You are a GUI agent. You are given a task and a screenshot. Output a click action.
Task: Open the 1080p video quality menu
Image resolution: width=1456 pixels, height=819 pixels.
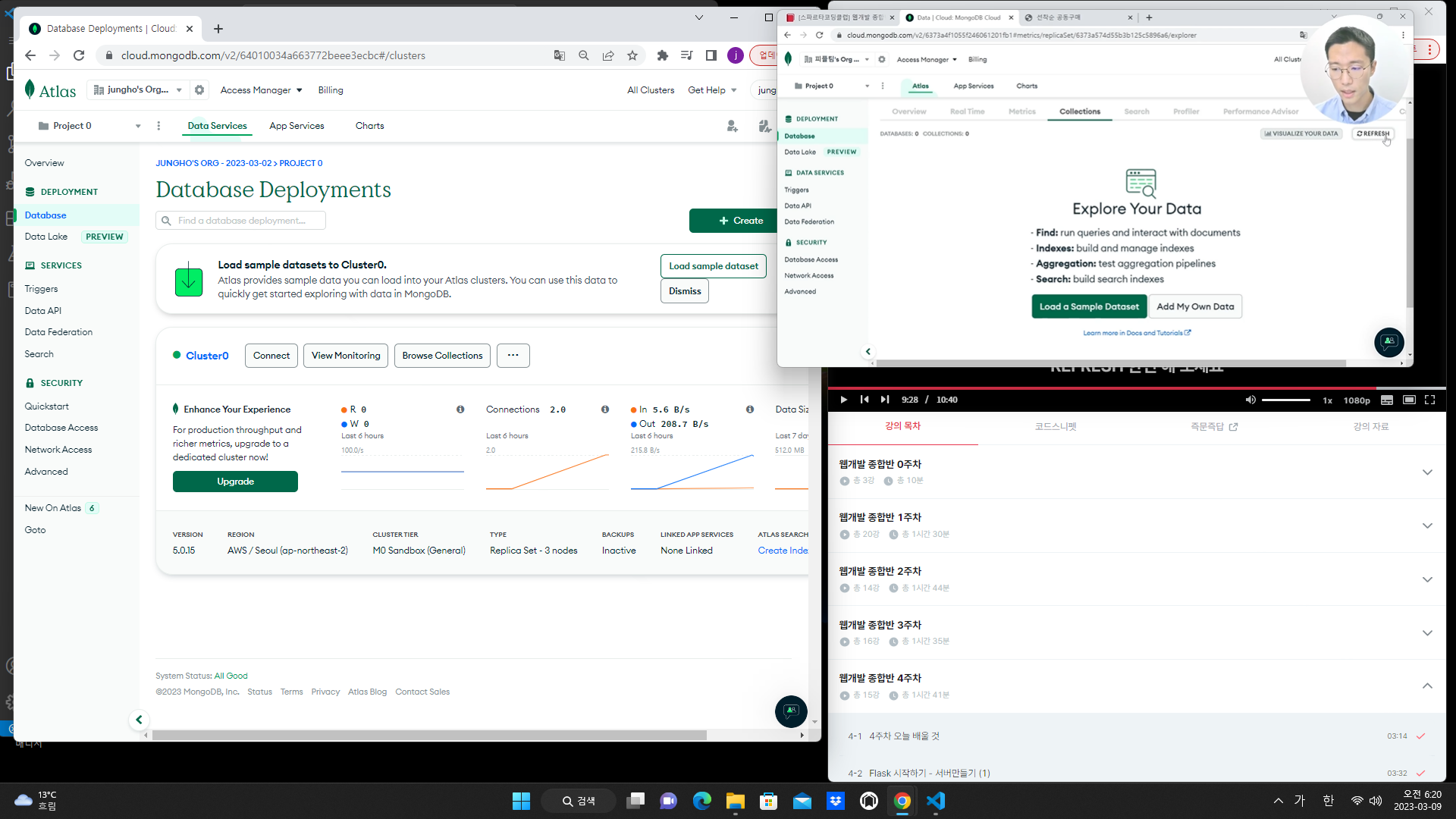click(1357, 400)
